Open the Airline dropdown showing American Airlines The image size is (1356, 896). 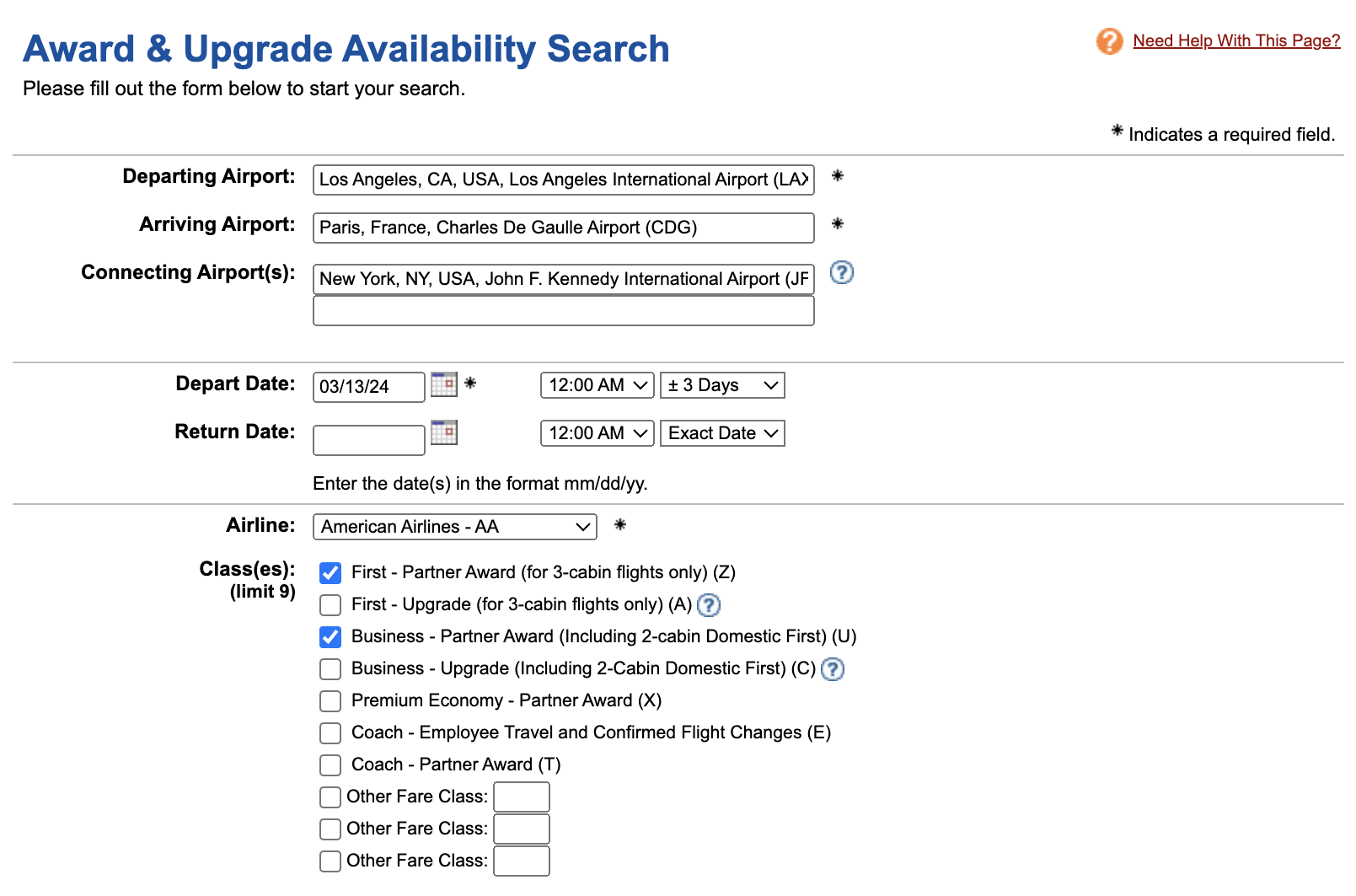coord(455,527)
